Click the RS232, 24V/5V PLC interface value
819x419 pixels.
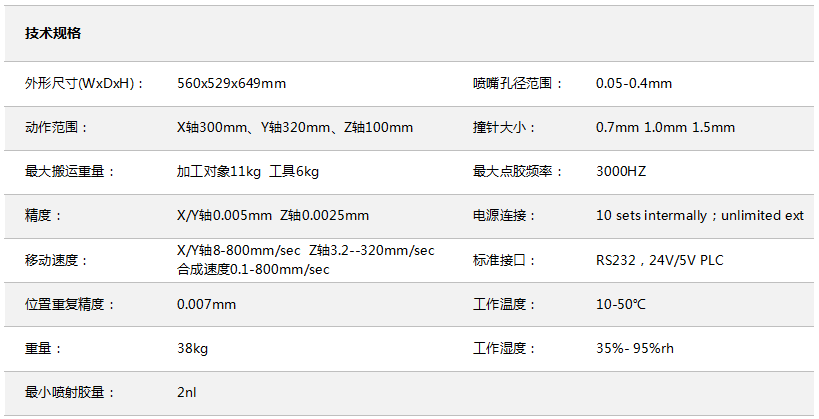tap(659, 260)
